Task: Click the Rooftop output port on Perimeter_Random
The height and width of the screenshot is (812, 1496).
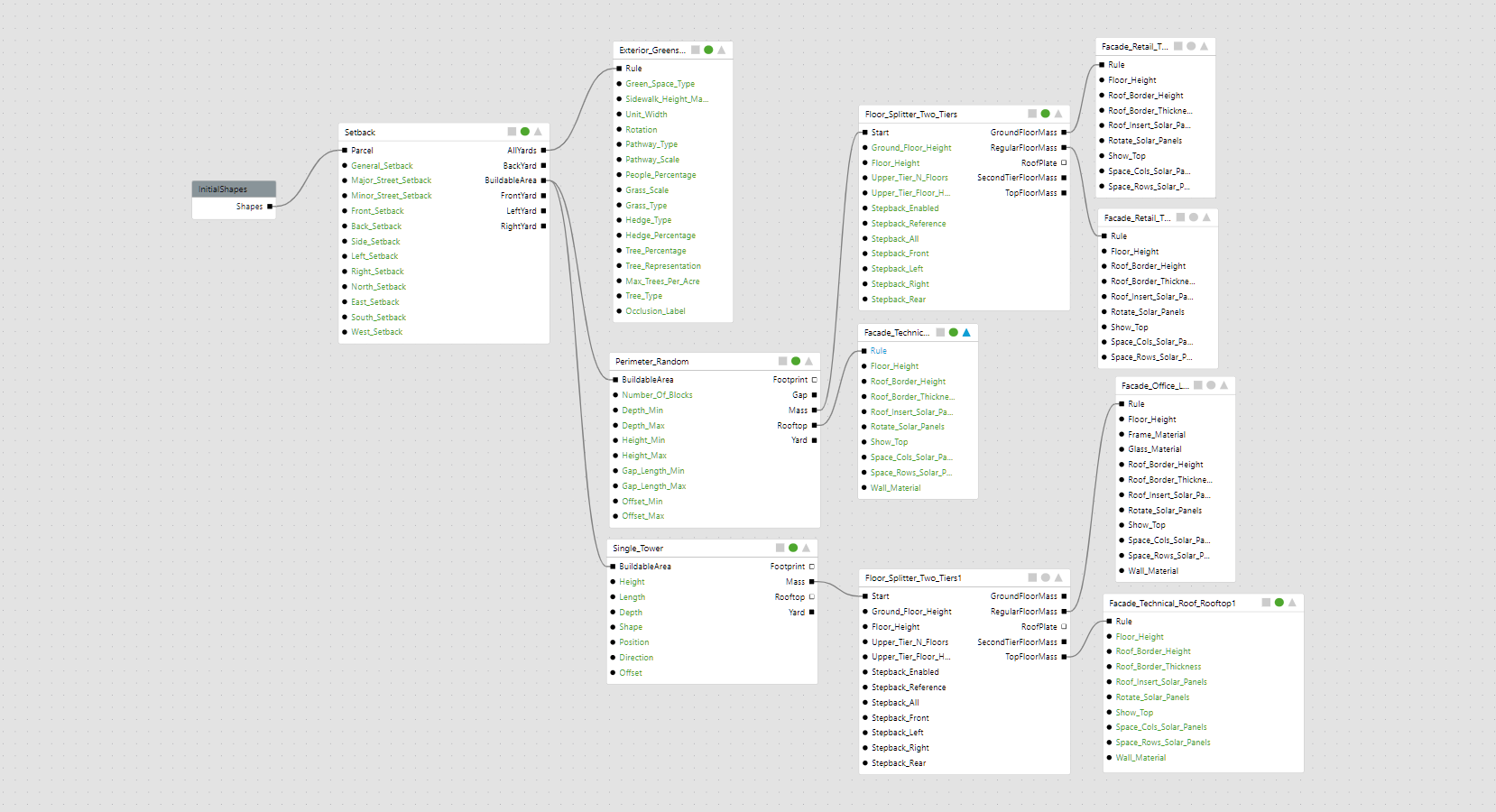Action: [x=814, y=425]
